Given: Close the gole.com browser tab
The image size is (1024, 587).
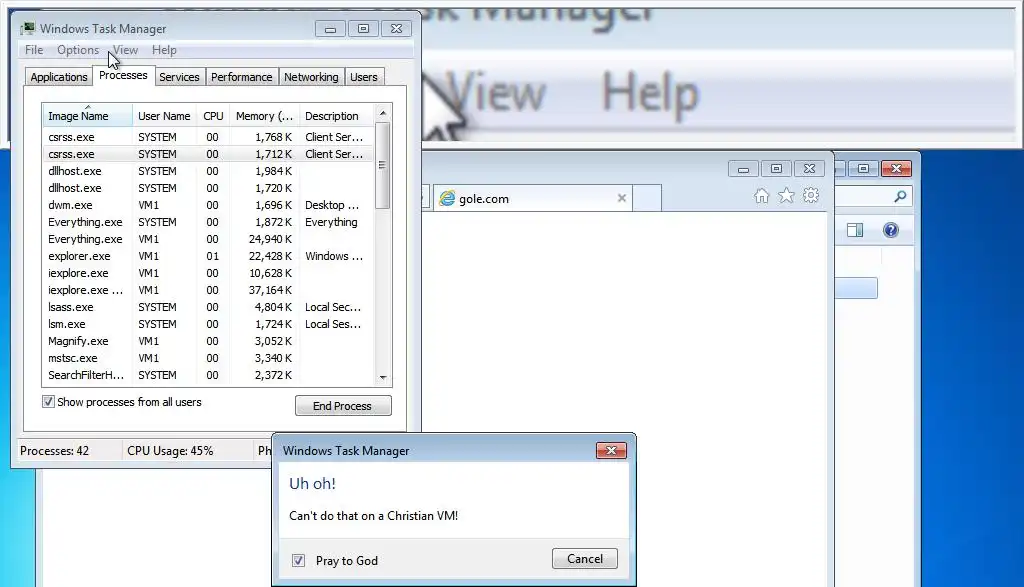Looking at the screenshot, I should tap(622, 198).
